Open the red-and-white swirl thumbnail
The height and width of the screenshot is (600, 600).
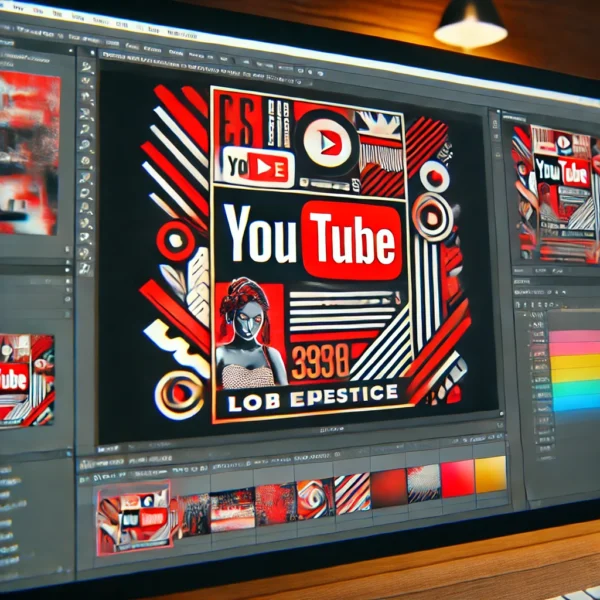[315, 499]
